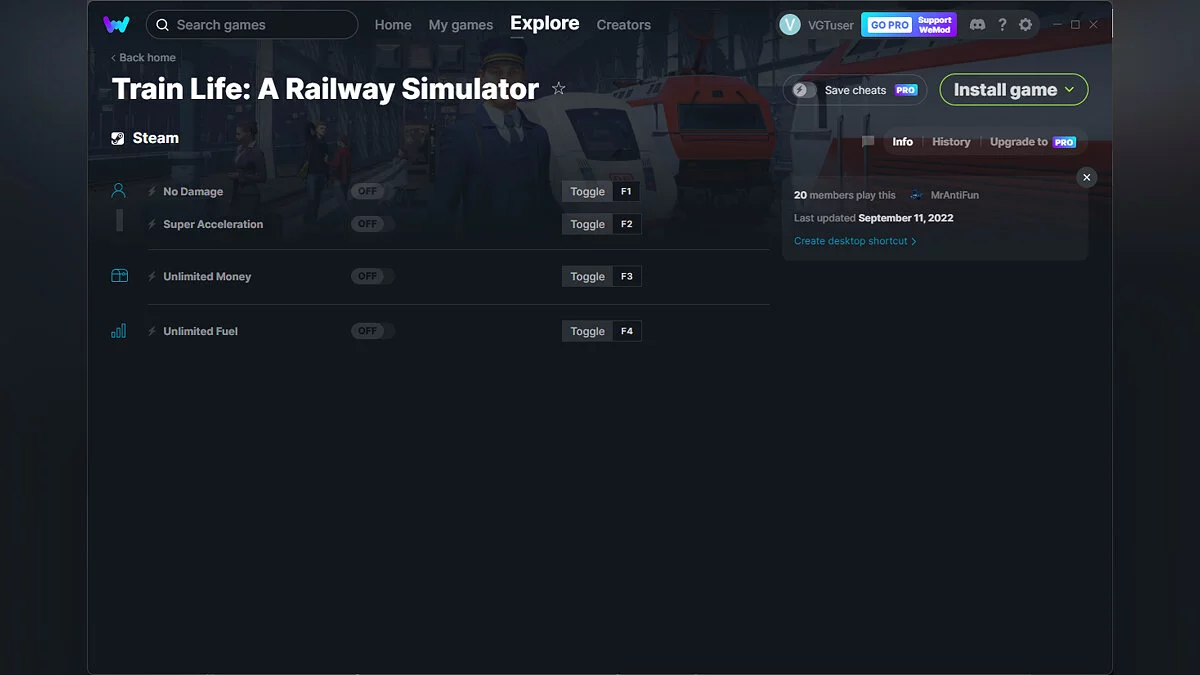Image resolution: width=1200 pixels, height=675 pixels.
Task: Click the Steam platform icon
Action: (118, 139)
